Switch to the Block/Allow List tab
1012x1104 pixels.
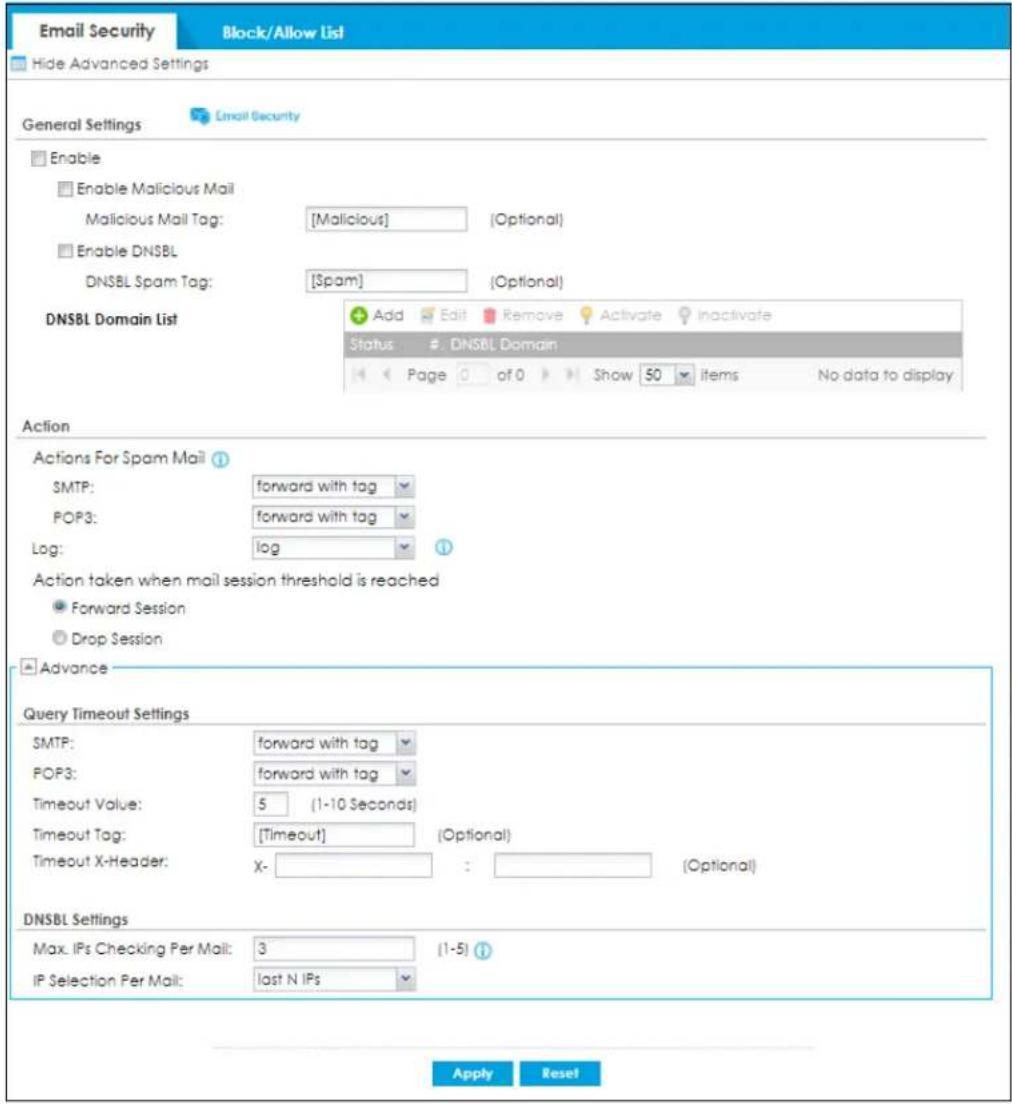(x=282, y=32)
